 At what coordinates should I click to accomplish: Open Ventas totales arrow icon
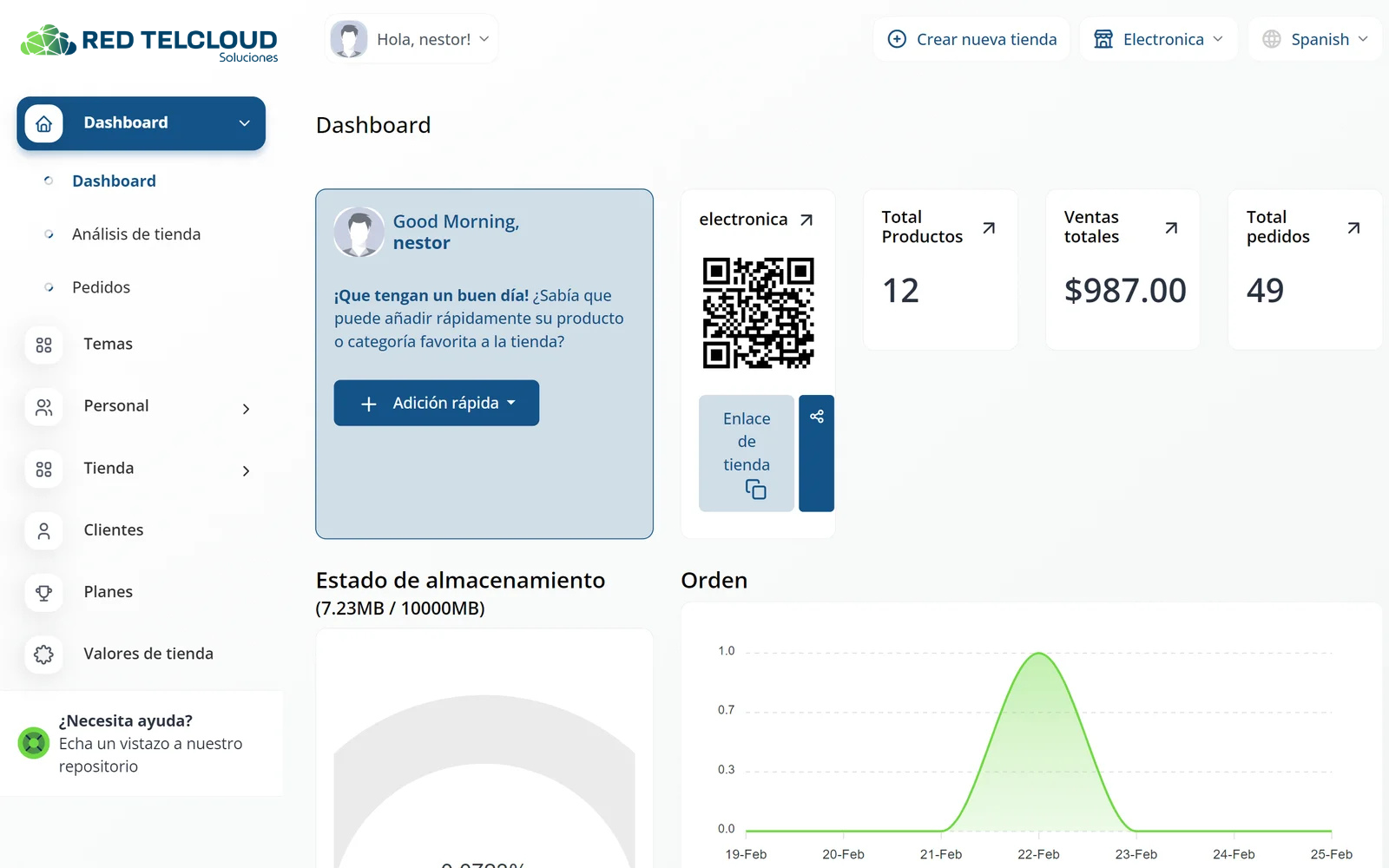pos(1171,228)
